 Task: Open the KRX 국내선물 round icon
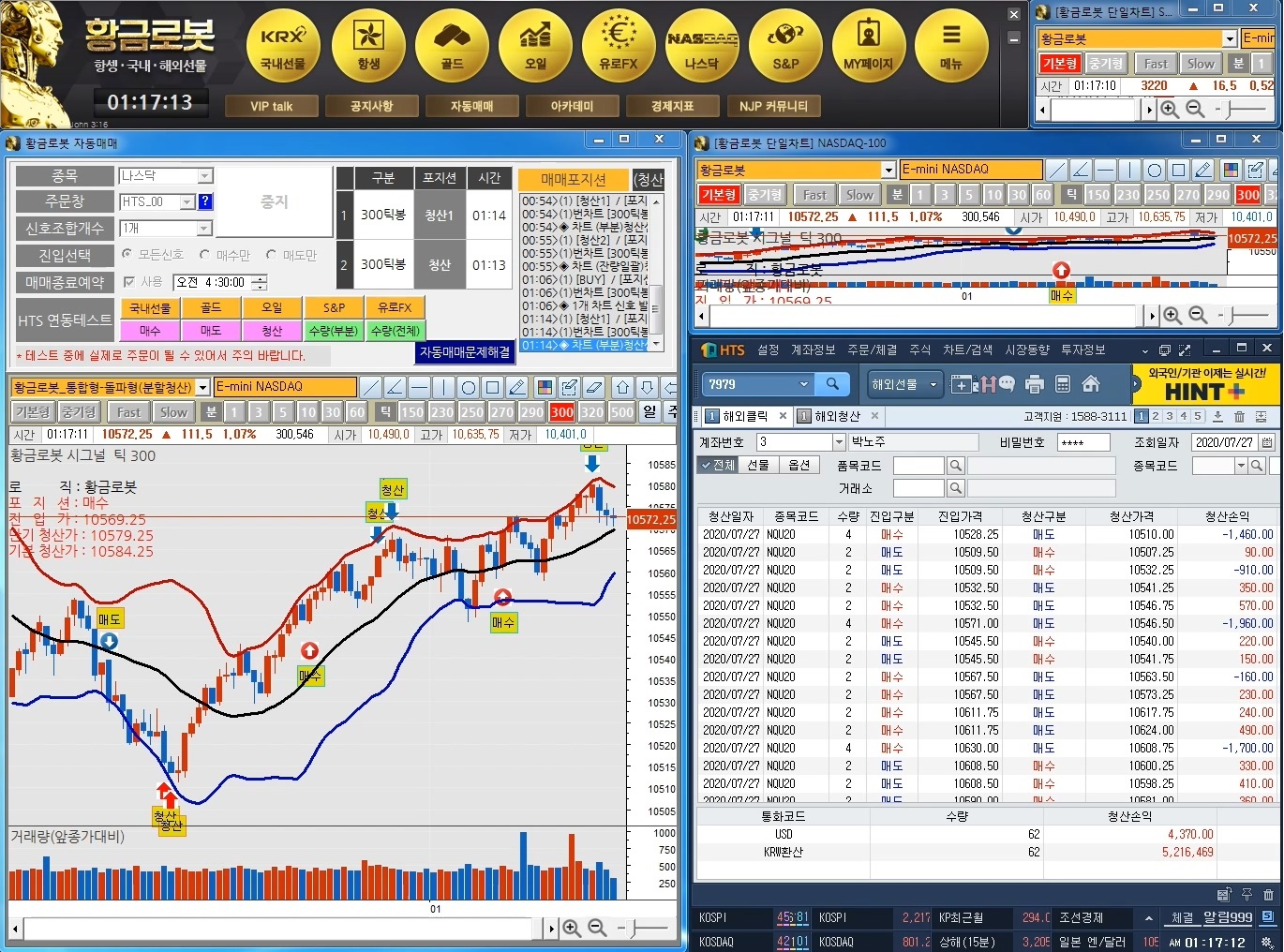click(282, 46)
